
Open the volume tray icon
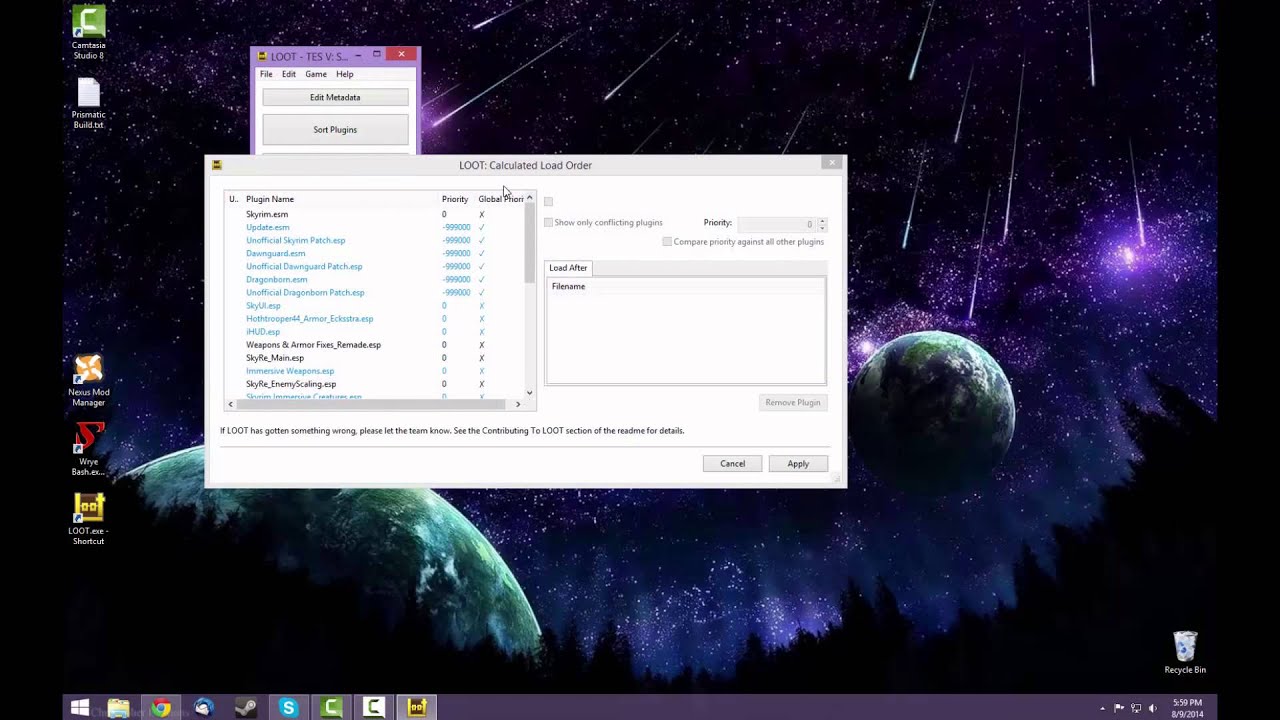tap(1153, 708)
